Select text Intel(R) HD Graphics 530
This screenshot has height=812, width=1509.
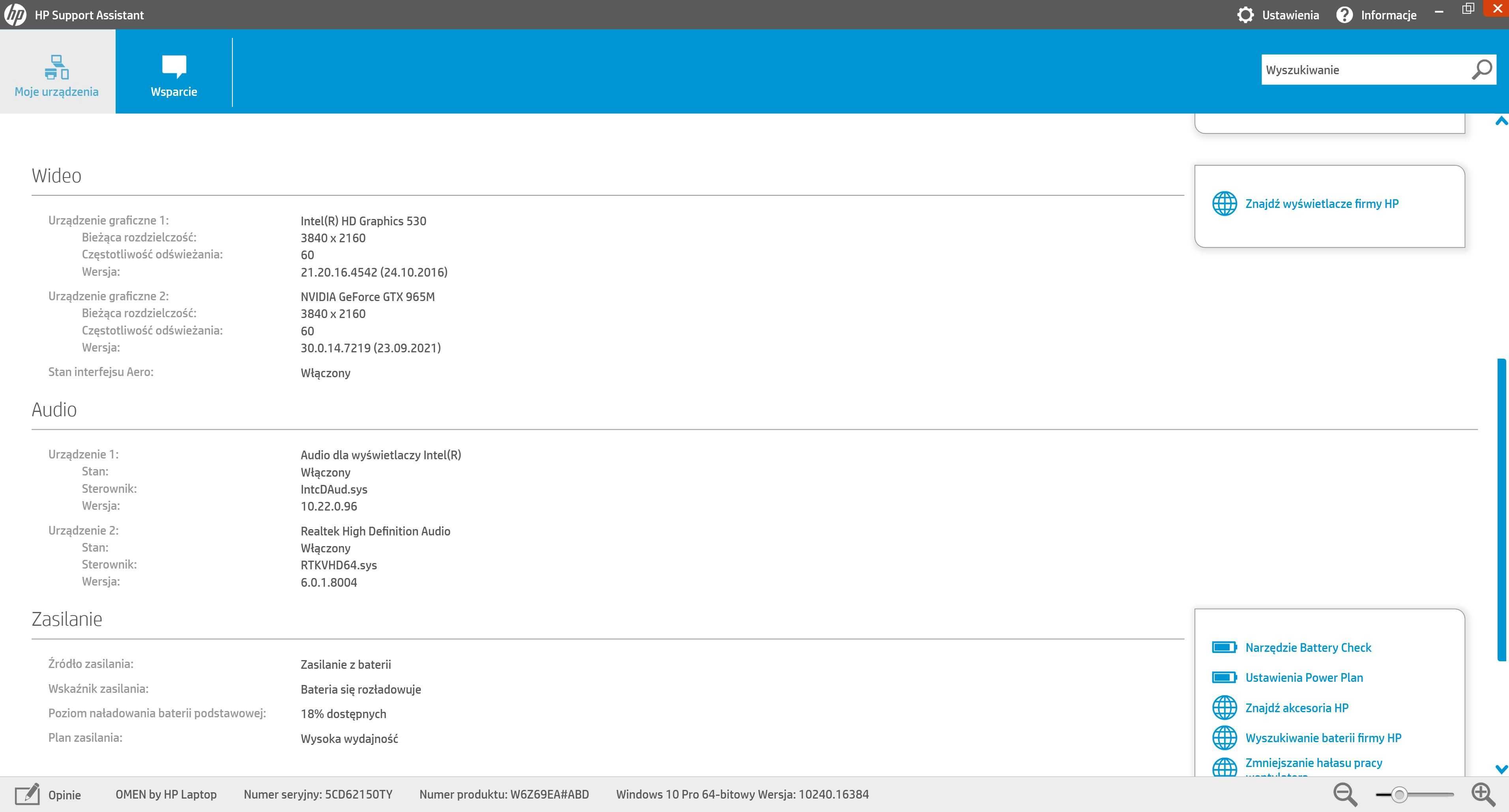(x=363, y=221)
